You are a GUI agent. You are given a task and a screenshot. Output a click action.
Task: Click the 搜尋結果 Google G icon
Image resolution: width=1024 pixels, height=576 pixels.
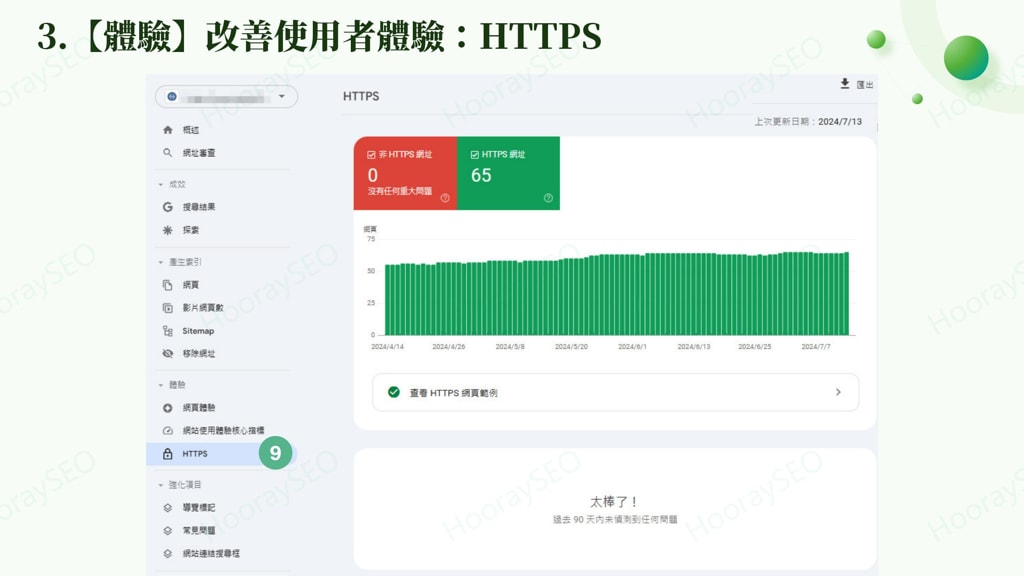167,207
